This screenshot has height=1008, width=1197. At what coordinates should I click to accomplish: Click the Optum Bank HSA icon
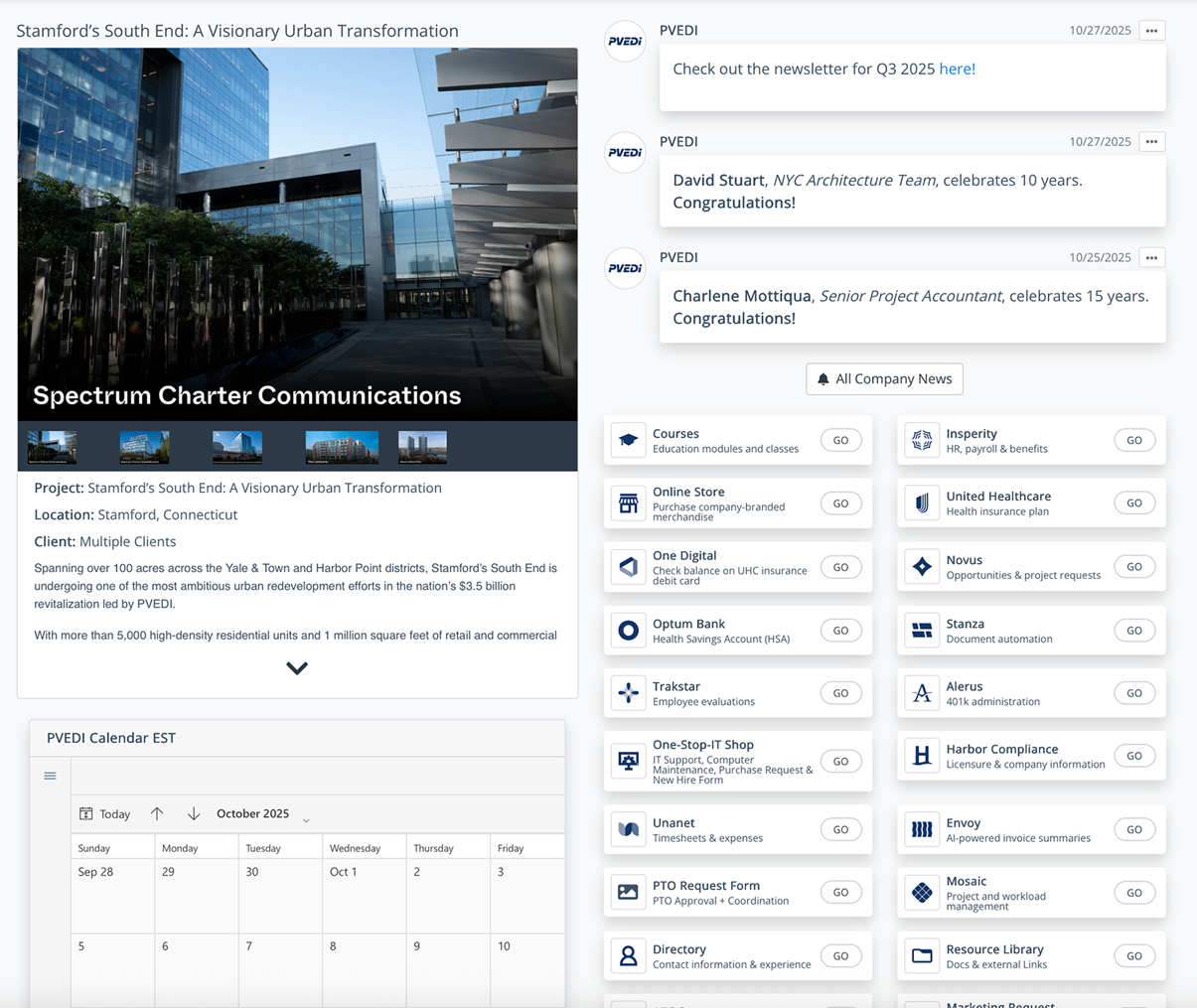pos(628,630)
